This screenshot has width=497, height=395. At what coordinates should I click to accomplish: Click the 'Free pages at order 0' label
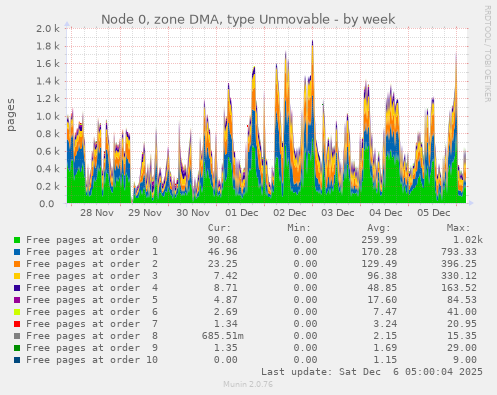(x=92, y=240)
